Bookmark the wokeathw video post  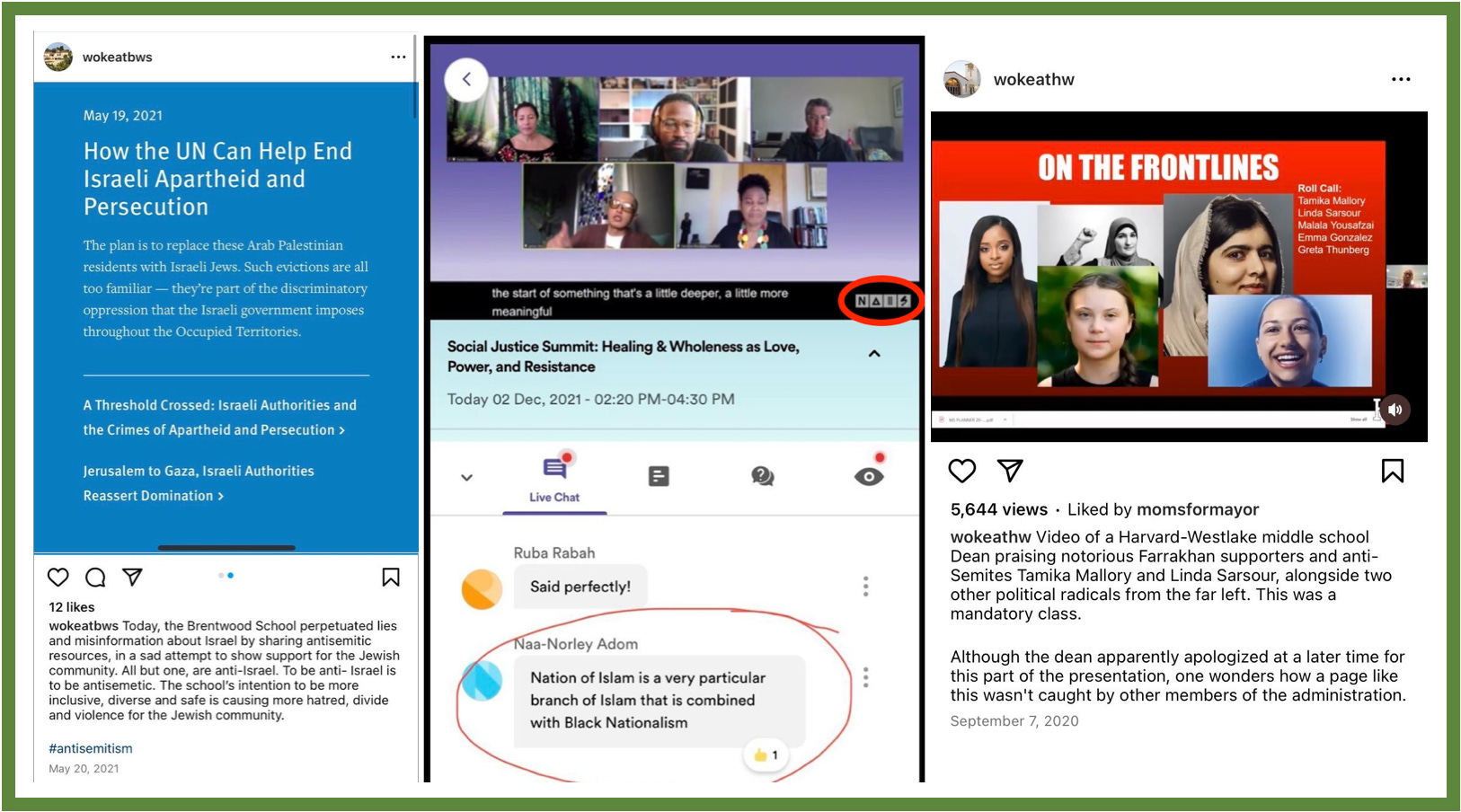pyautogui.click(x=1393, y=471)
